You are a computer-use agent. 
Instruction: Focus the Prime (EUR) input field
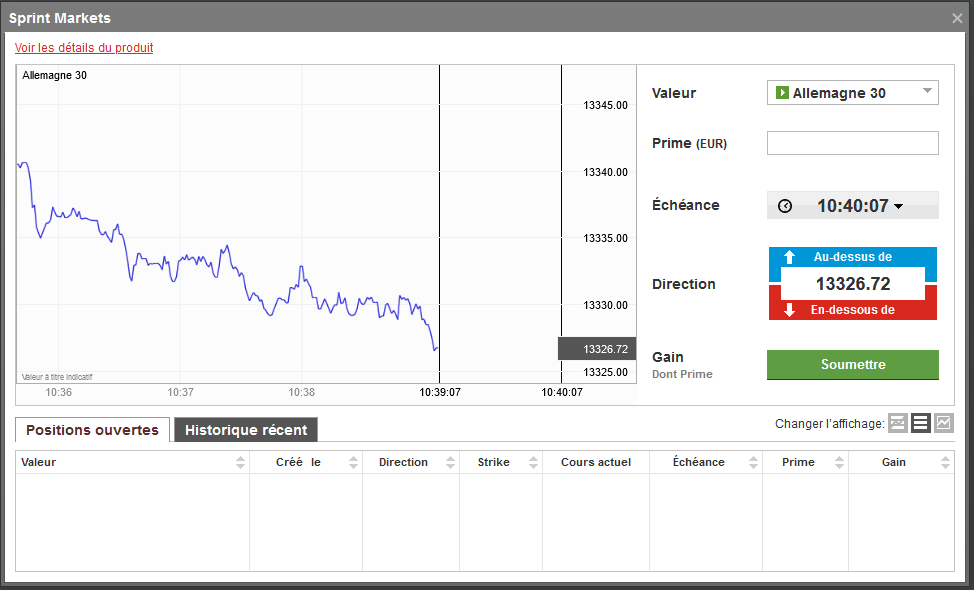pyautogui.click(x=852, y=143)
